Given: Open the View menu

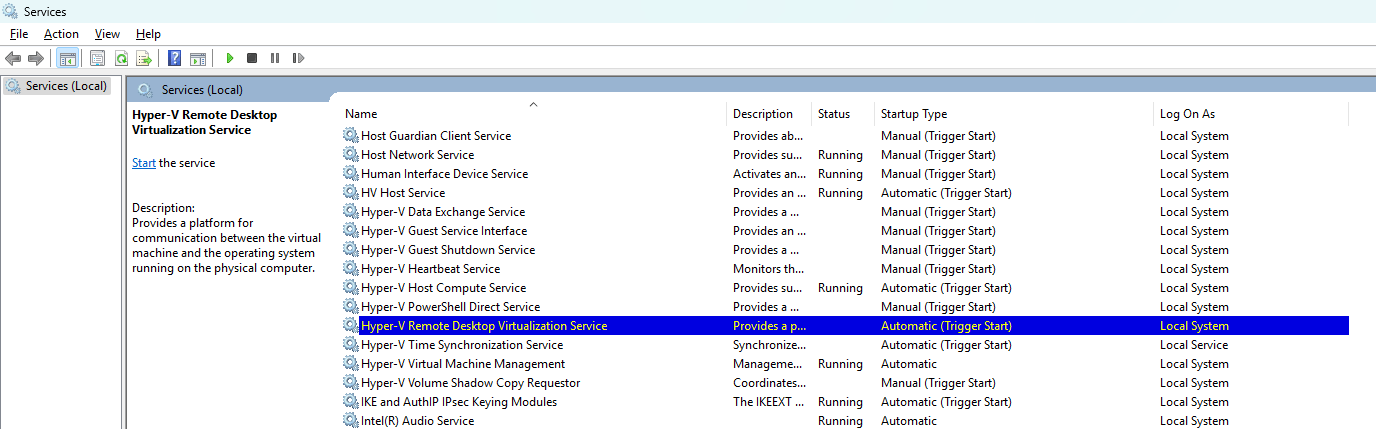Looking at the screenshot, I should tap(107, 34).
